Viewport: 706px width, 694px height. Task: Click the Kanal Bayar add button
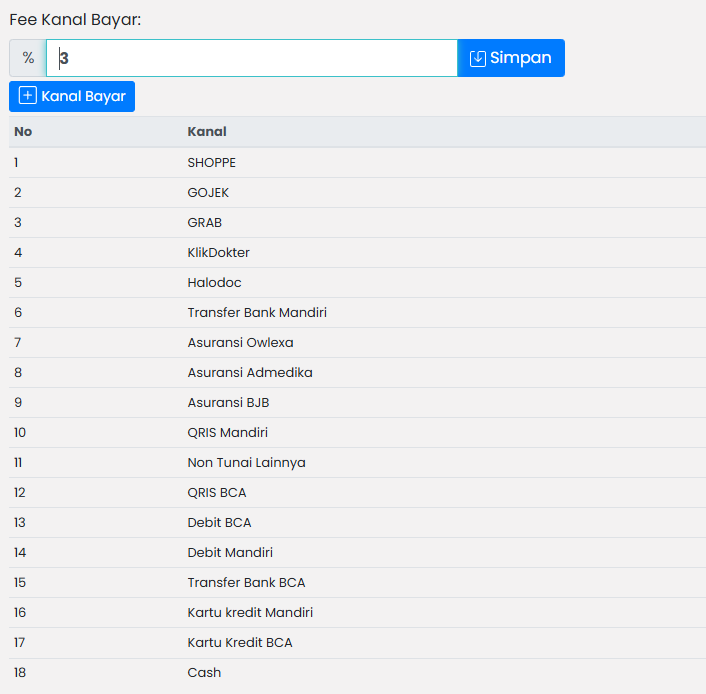click(x=72, y=97)
